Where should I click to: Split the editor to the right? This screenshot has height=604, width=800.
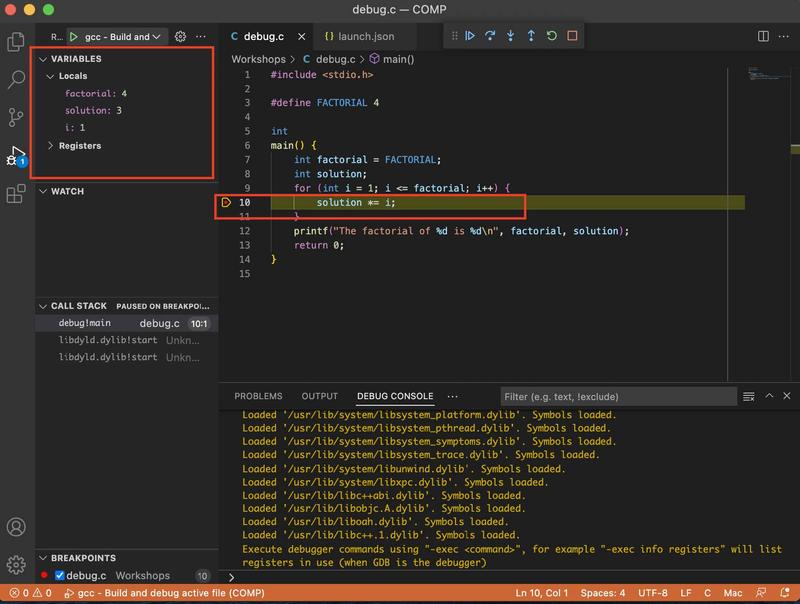(763, 36)
